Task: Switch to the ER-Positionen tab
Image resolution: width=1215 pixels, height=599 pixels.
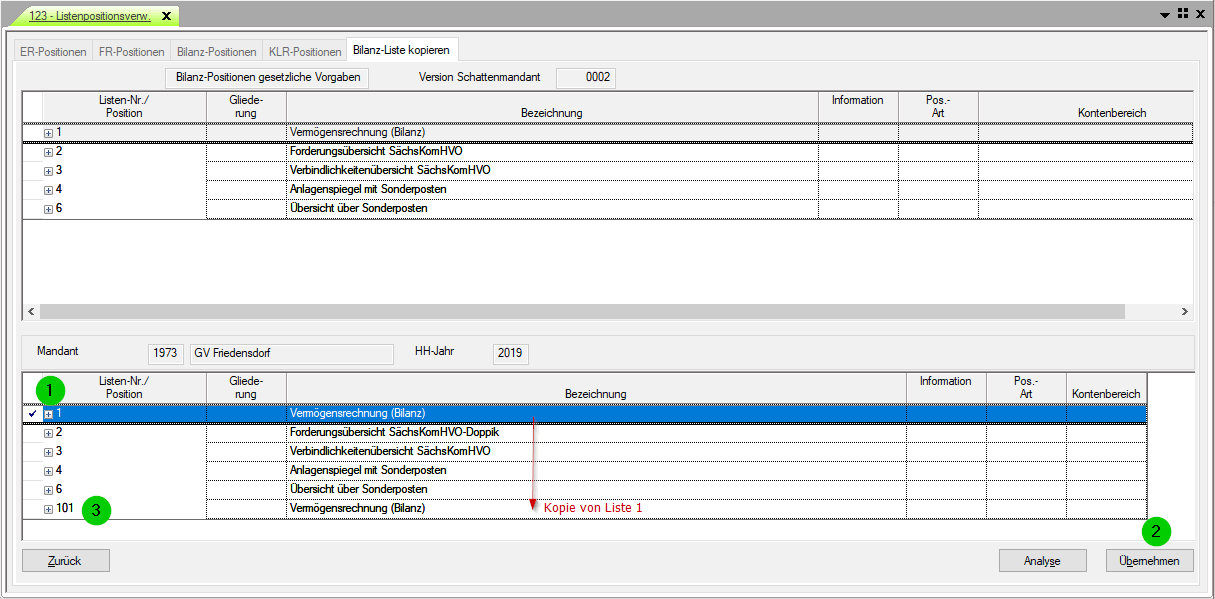Action: [53, 52]
